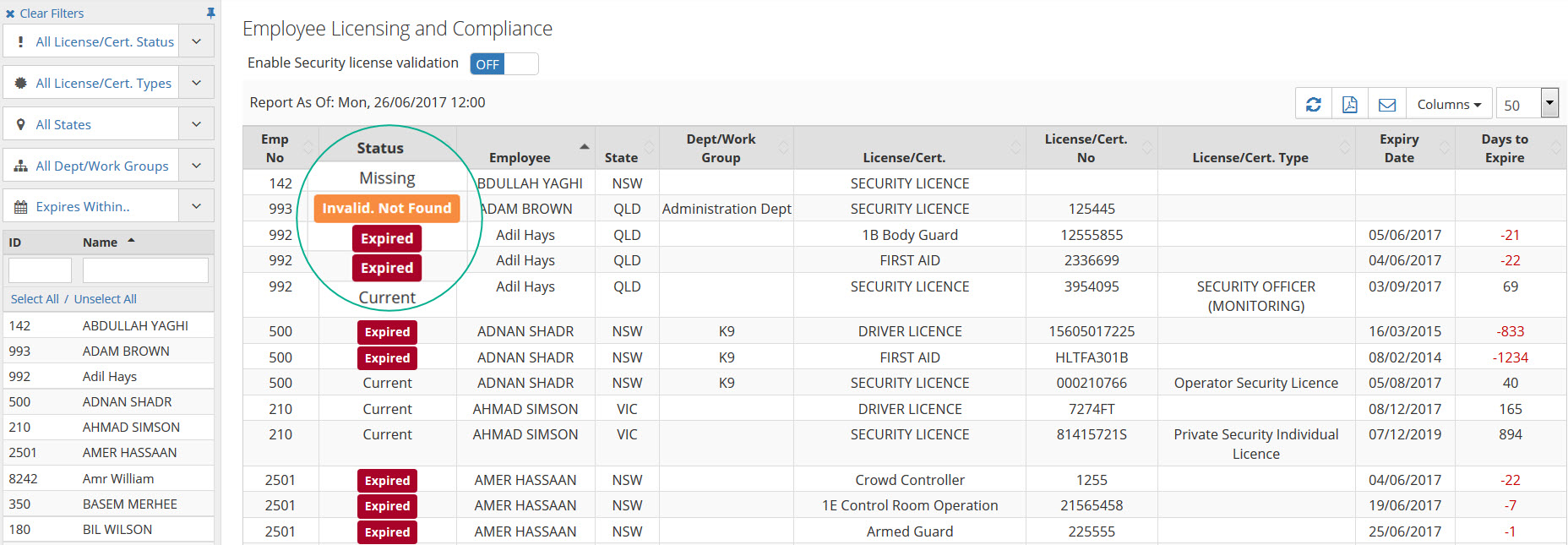1568x545 pixels.
Task: Sort by Expiry Date column arrows
Action: pos(1445,148)
